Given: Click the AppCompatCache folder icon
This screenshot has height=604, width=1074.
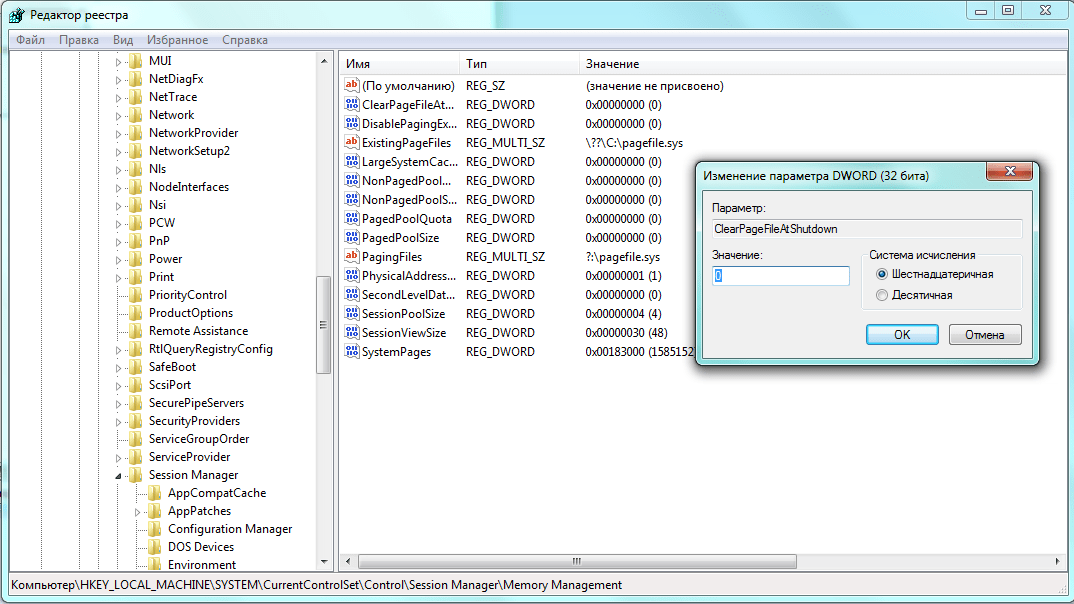Looking at the screenshot, I should 155,493.
